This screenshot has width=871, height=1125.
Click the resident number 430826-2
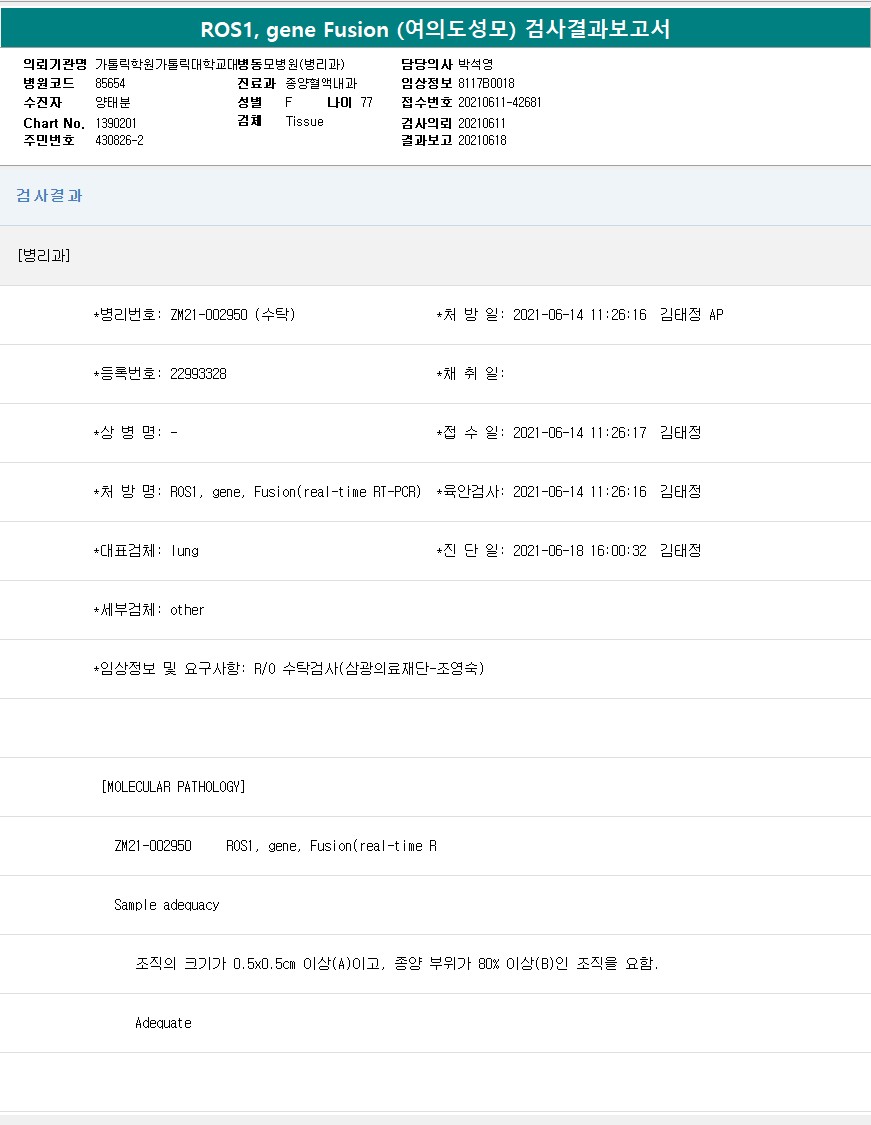pos(119,141)
